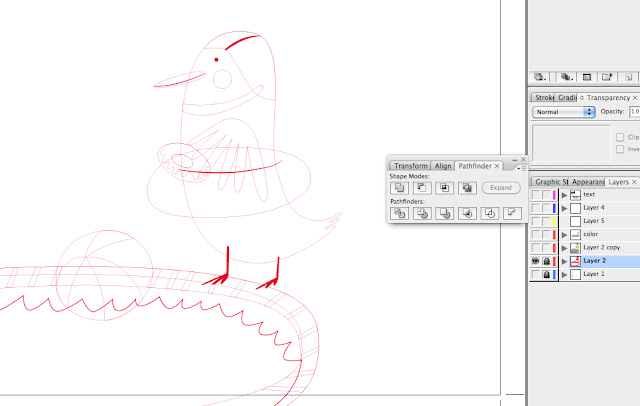The height and width of the screenshot is (406, 640).
Task: Click the new item icon in upper panel strip
Action: [x=607, y=77]
